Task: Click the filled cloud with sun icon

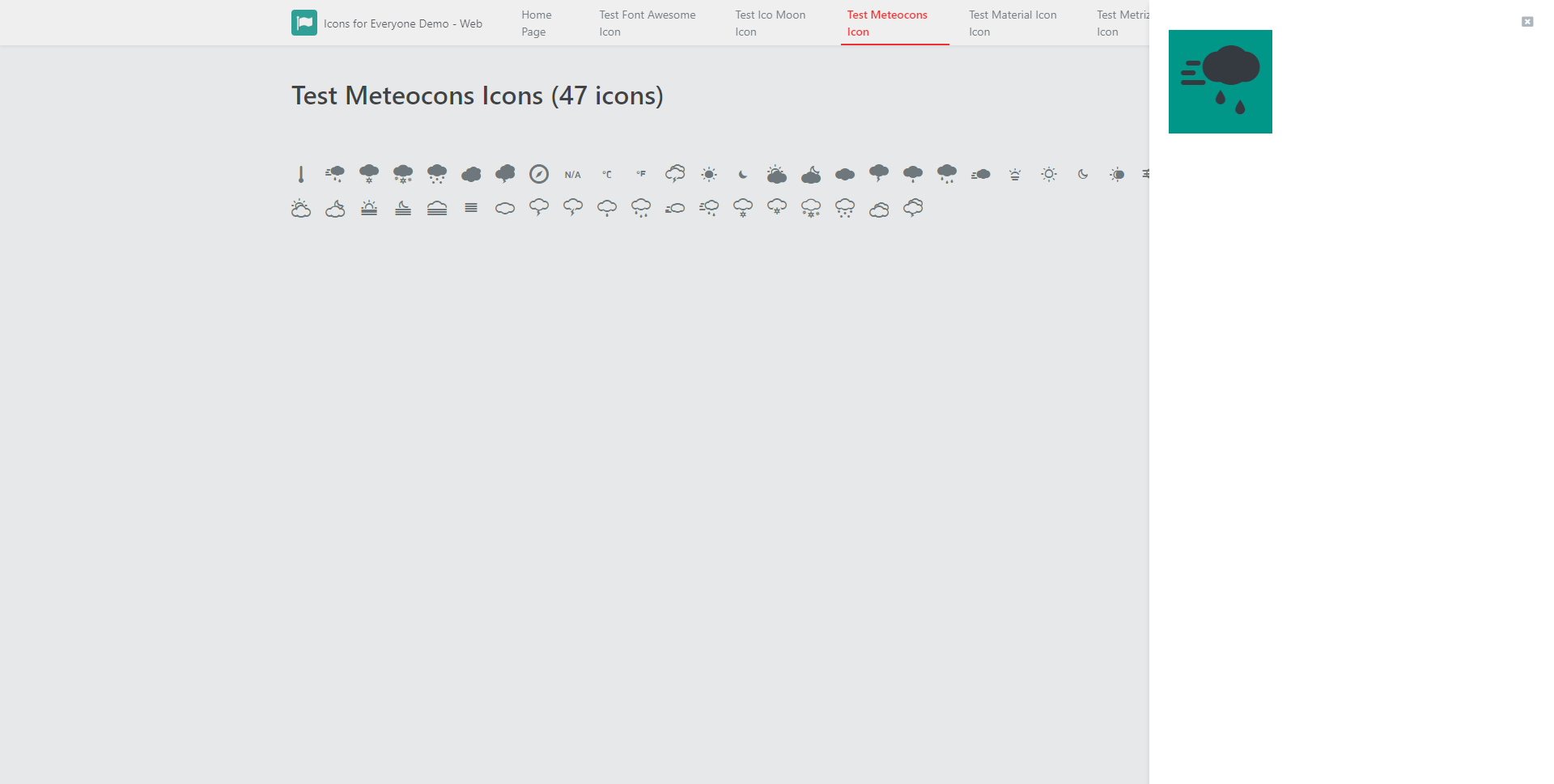Action: coord(777,174)
